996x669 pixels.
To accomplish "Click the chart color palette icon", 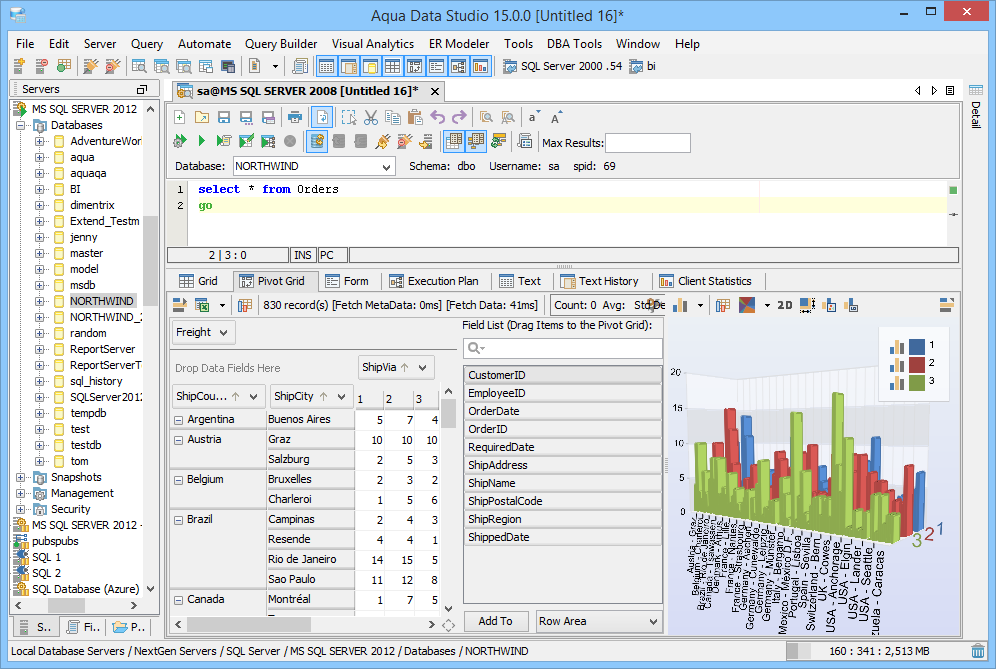I will (747, 306).
